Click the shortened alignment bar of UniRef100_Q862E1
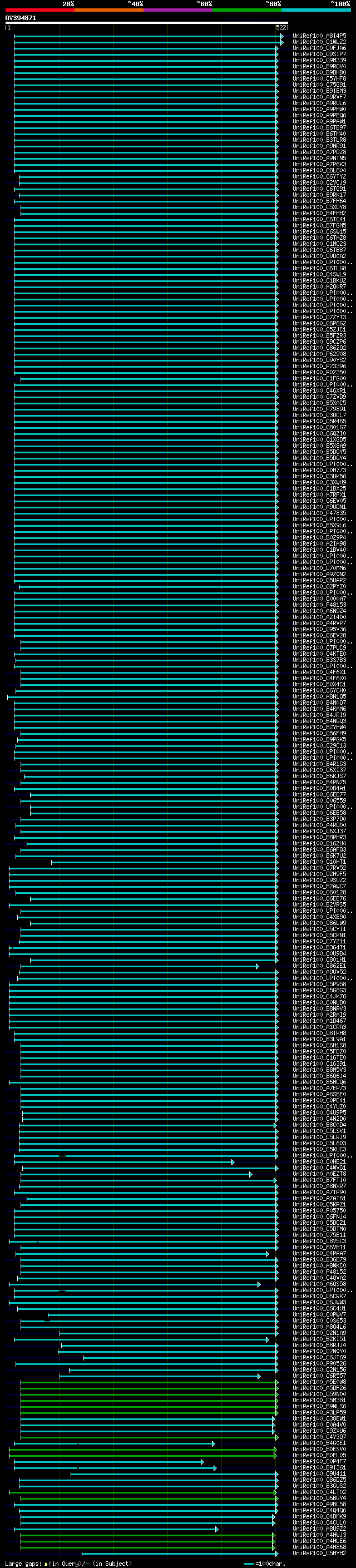Screen dimensions: 356x1568 140,966
